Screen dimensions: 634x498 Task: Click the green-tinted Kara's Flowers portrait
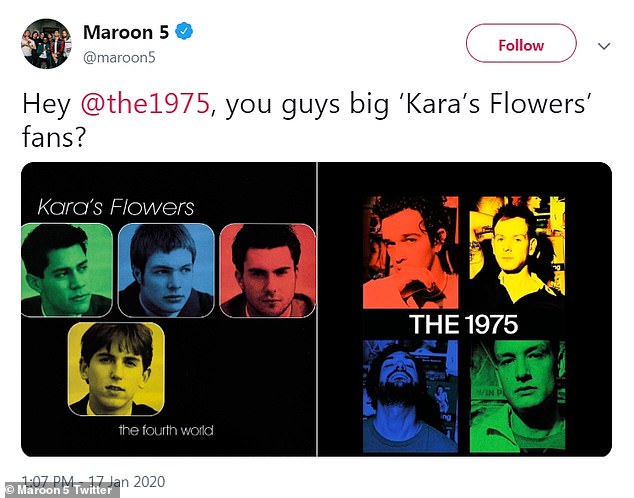(67, 270)
